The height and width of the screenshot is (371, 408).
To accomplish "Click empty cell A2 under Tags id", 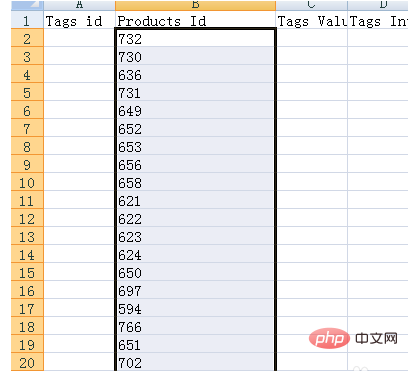I will (79, 39).
